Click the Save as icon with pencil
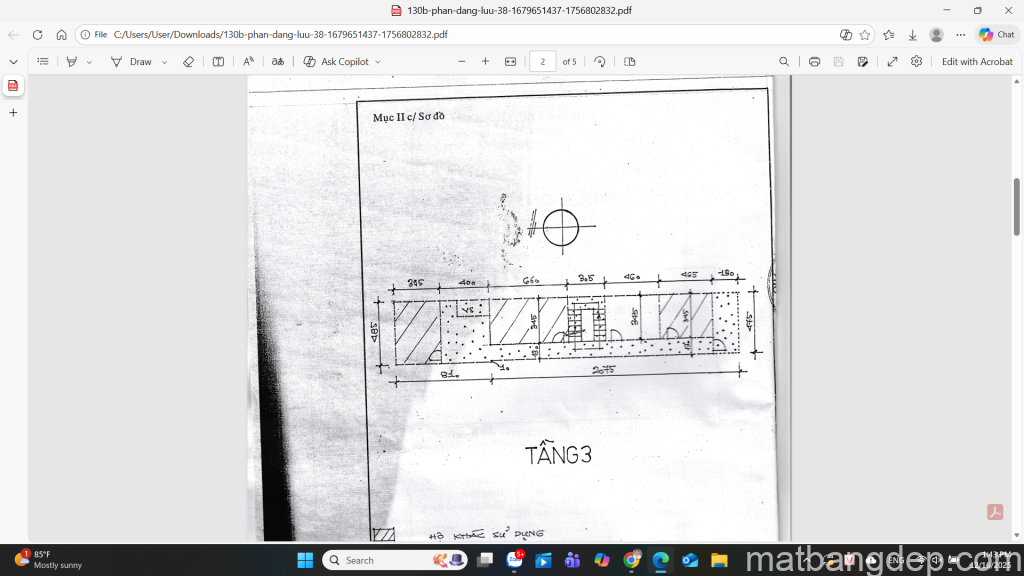1024x576 pixels. tap(862, 62)
